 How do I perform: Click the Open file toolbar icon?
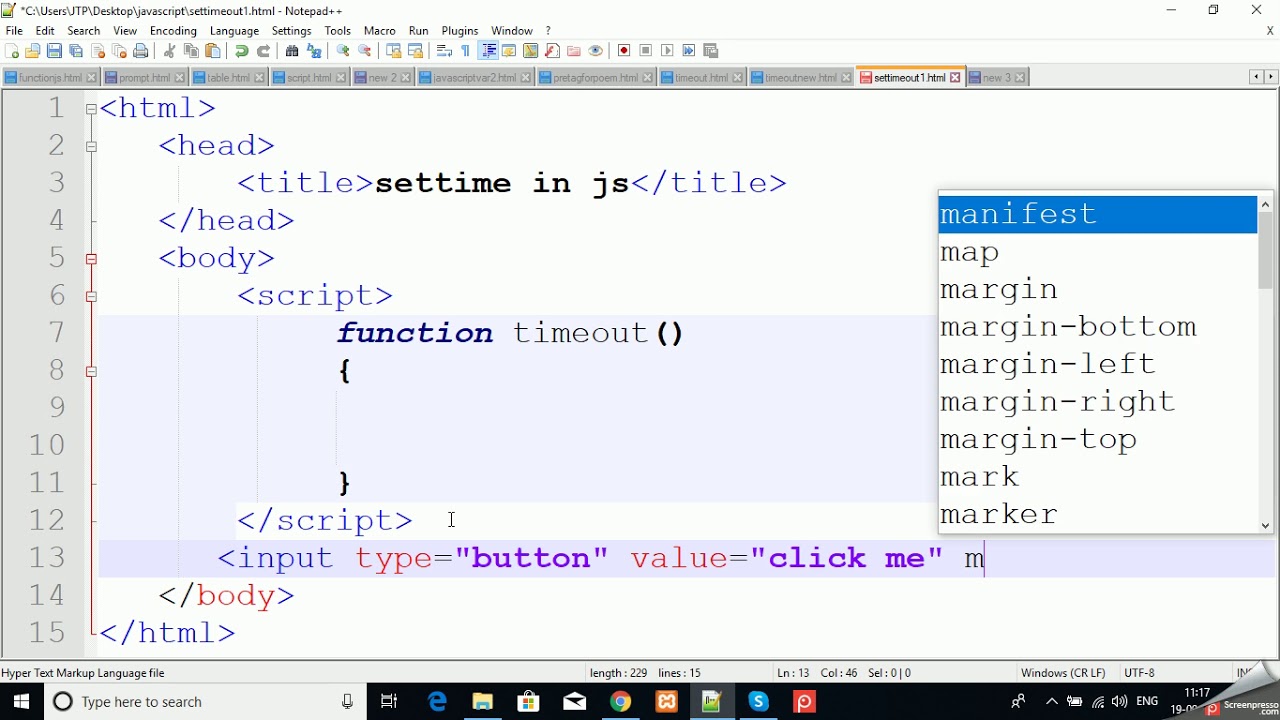coord(33,51)
